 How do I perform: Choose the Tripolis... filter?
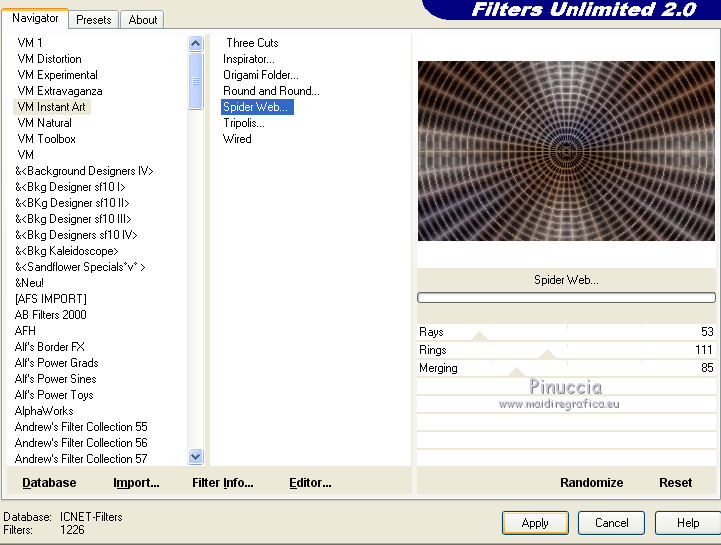244,123
